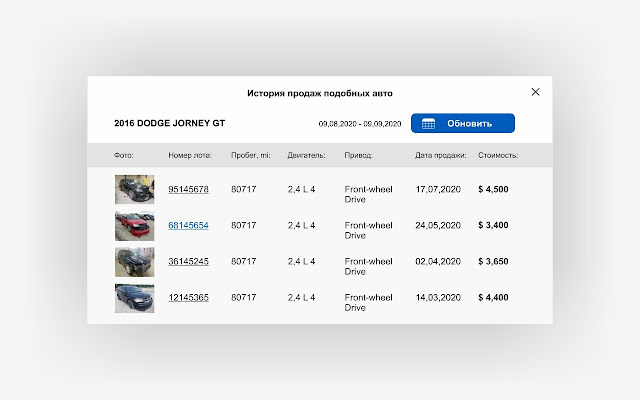
Task: Click the Привод column header
Action: 358,155
